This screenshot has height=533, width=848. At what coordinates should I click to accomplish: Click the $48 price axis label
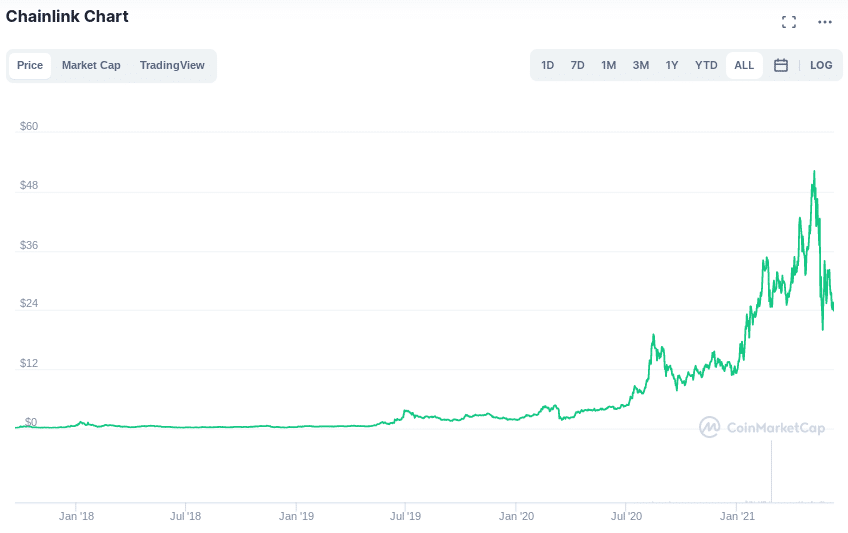29,185
